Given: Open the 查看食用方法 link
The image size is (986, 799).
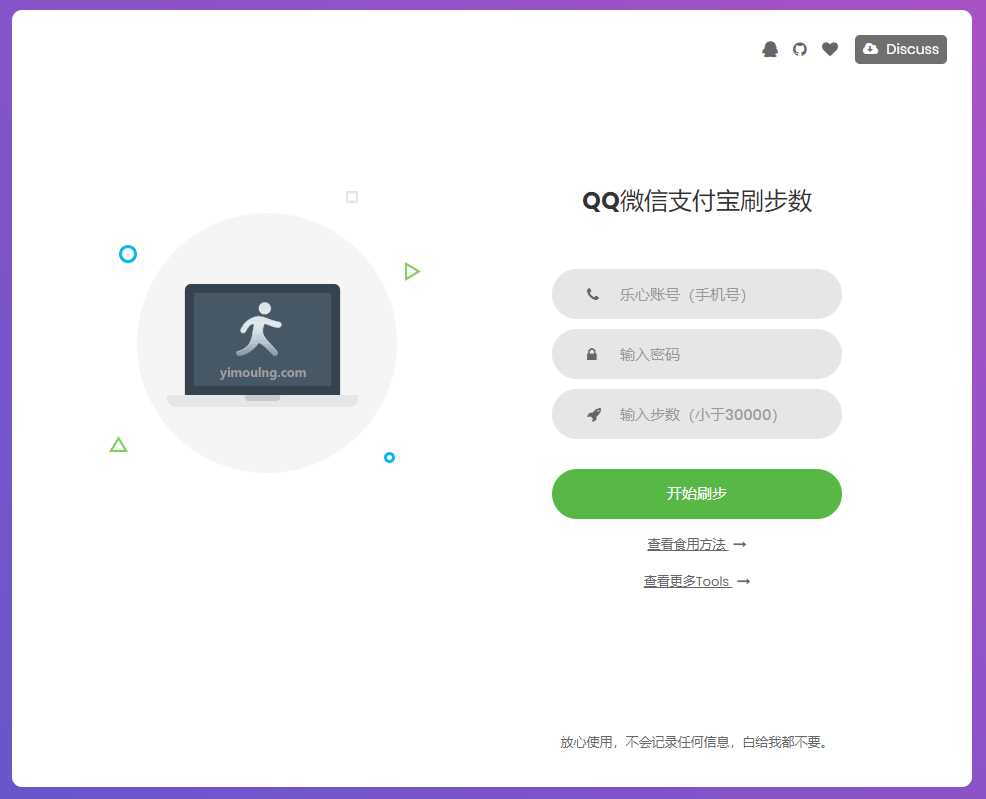Looking at the screenshot, I should [x=686, y=544].
